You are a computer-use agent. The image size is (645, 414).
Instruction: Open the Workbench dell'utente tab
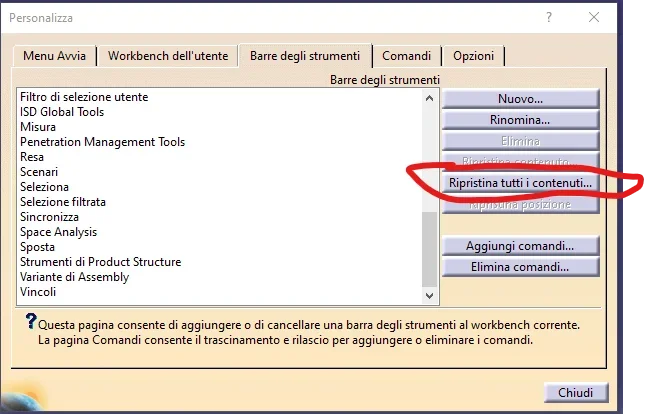pyautogui.click(x=169, y=56)
